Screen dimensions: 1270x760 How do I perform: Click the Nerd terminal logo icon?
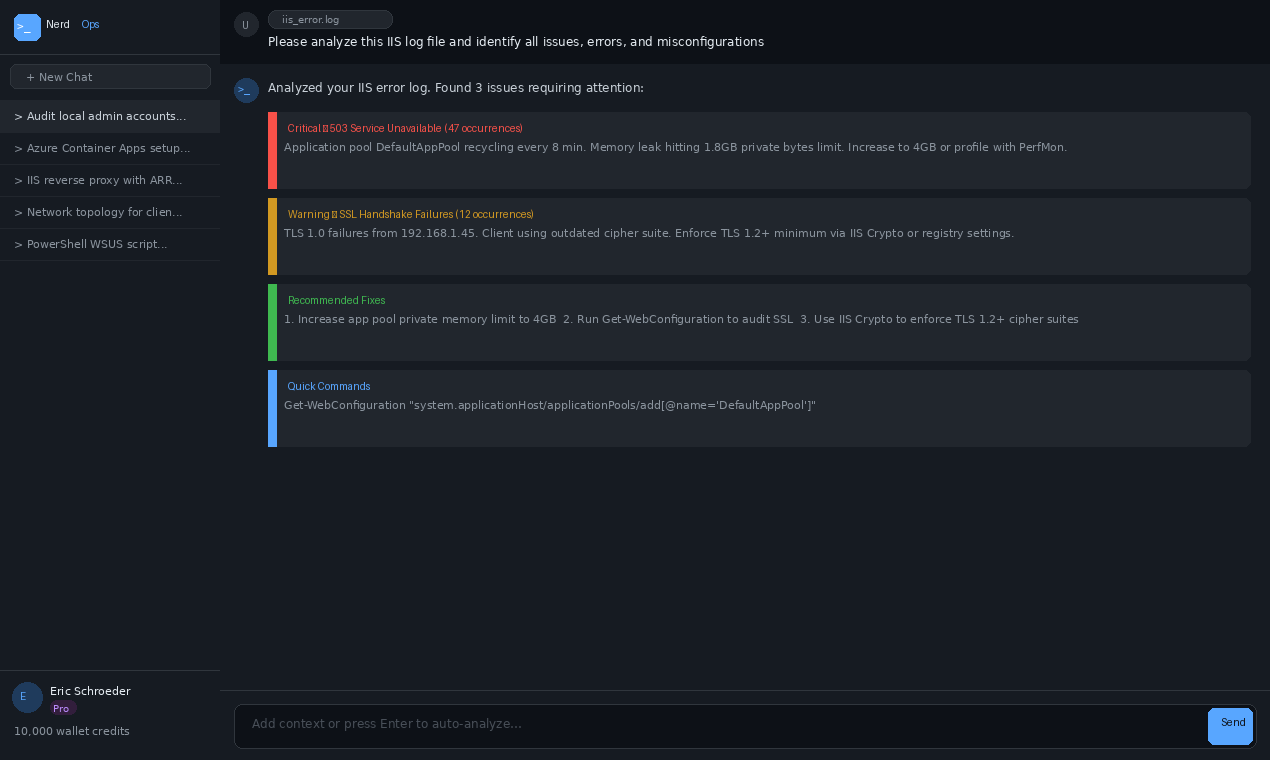[x=27, y=27]
